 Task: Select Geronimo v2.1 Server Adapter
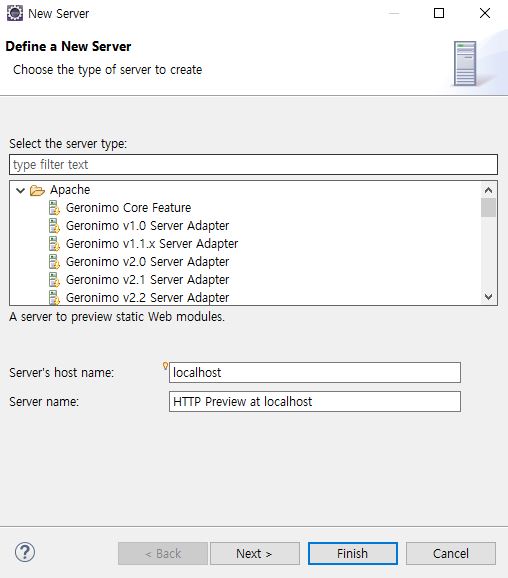click(147, 280)
